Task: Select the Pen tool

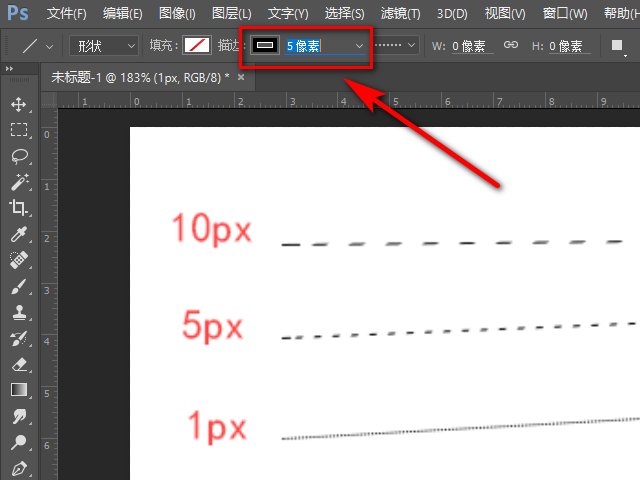Action: pos(18,468)
